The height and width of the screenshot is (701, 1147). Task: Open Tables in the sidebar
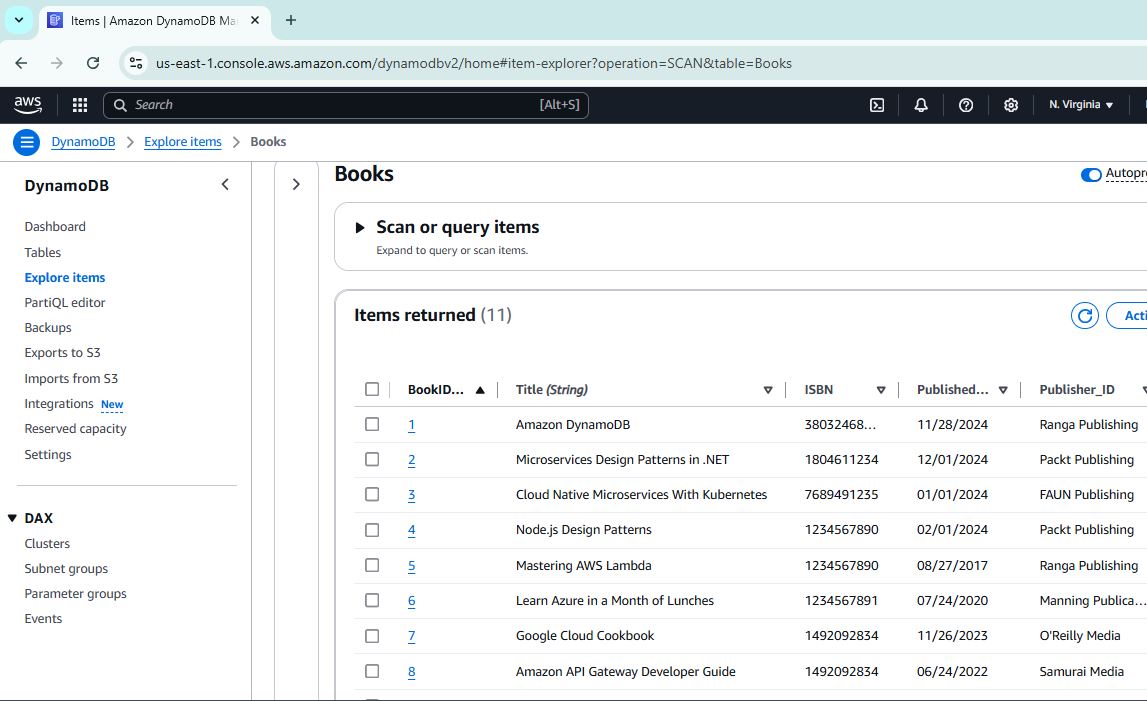pos(42,252)
